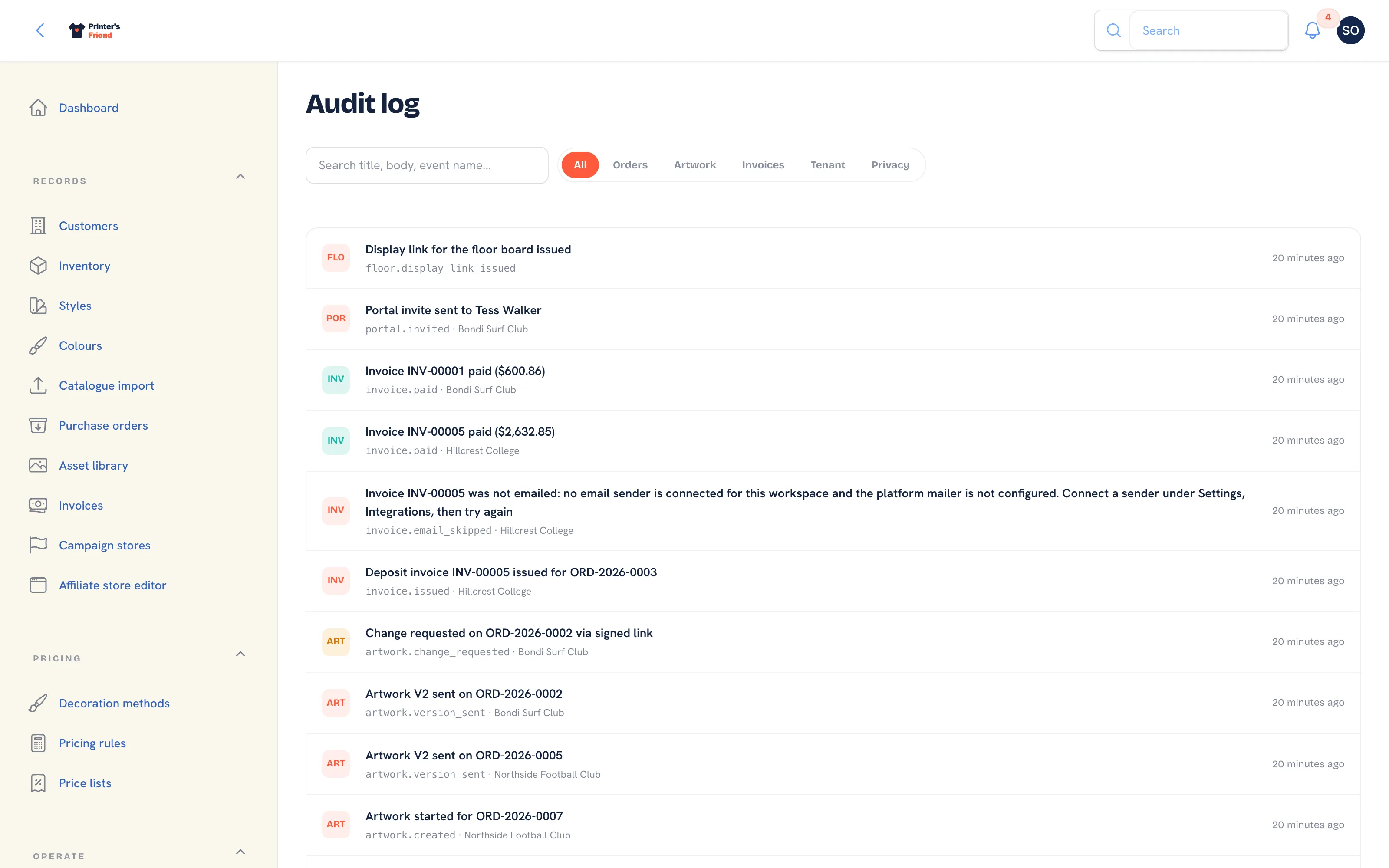
Task: Collapse the Operate section
Action: tap(240, 852)
